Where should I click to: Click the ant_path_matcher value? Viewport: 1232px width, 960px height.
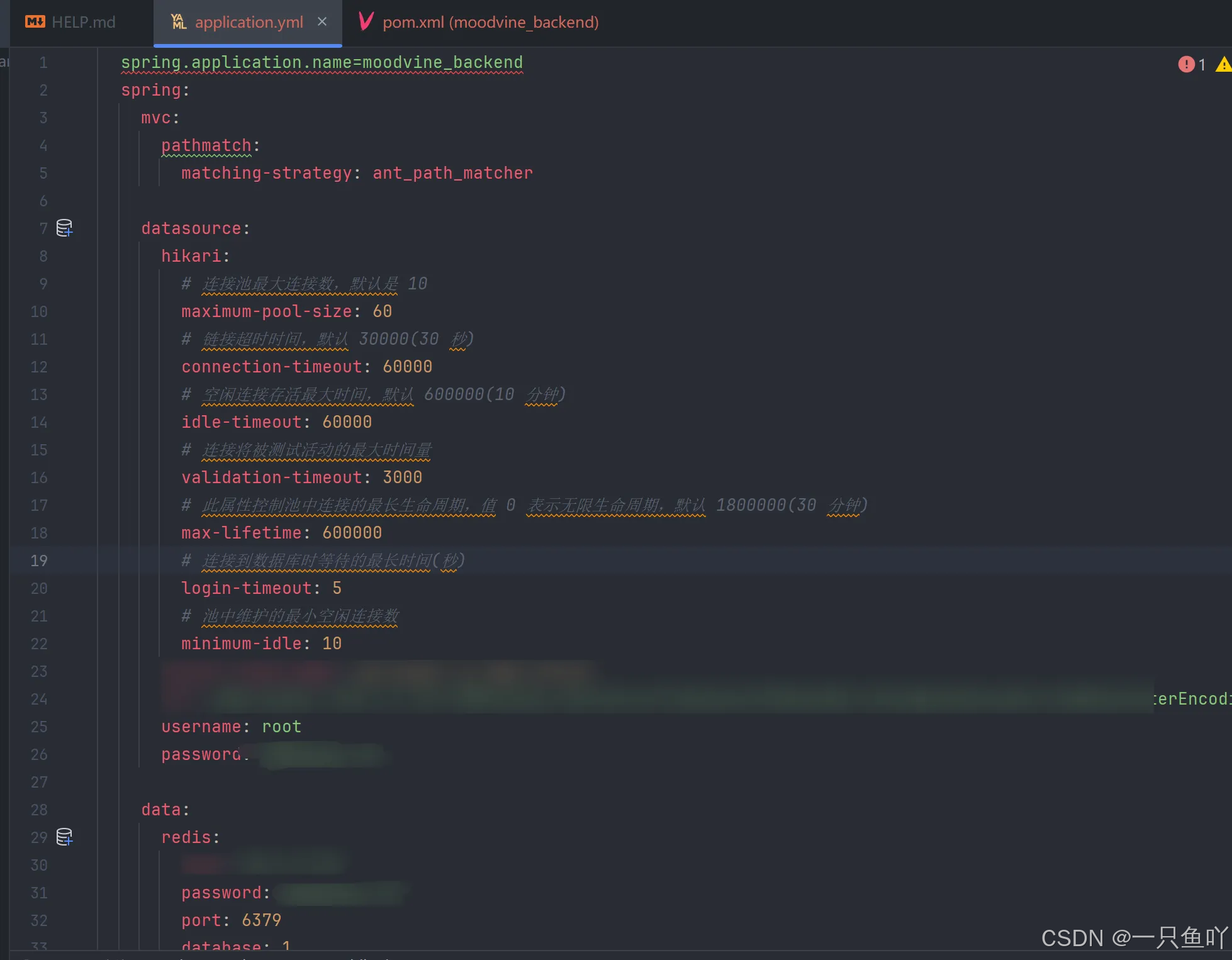452,173
